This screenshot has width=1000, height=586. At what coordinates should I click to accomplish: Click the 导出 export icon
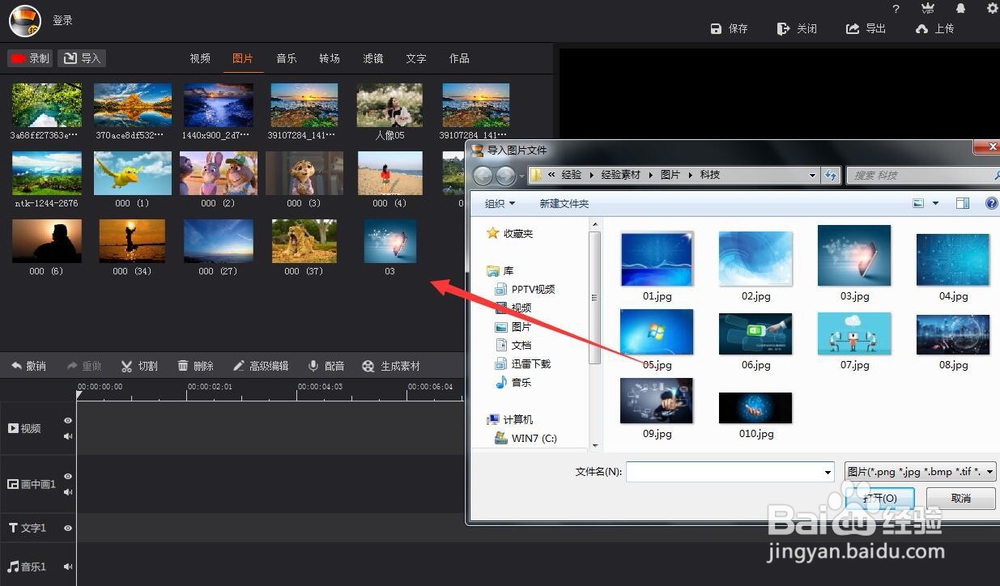pos(852,29)
